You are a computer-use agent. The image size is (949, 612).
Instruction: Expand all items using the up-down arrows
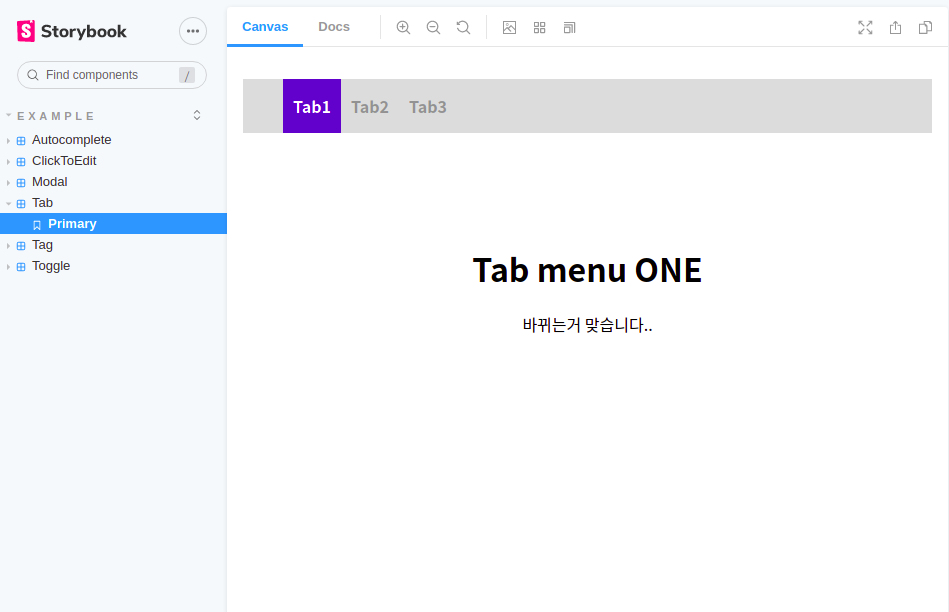pyautogui.click(x=197, y=115)
